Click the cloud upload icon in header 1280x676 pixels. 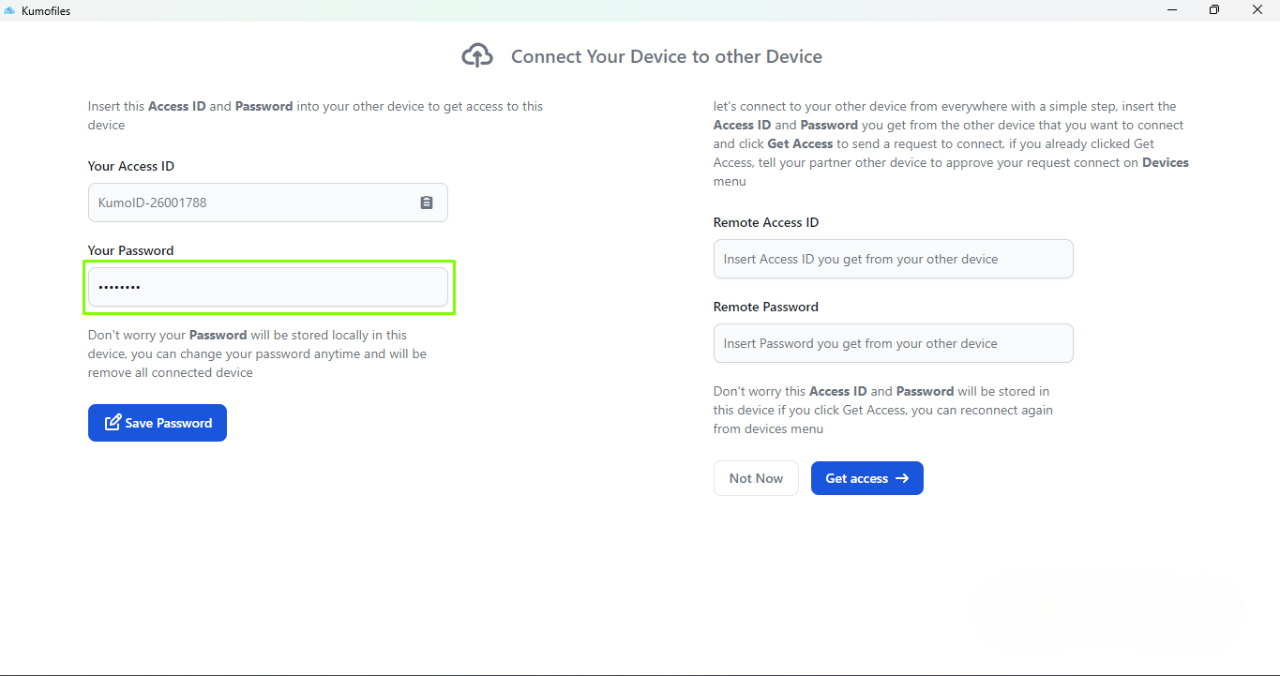[477, 57]
